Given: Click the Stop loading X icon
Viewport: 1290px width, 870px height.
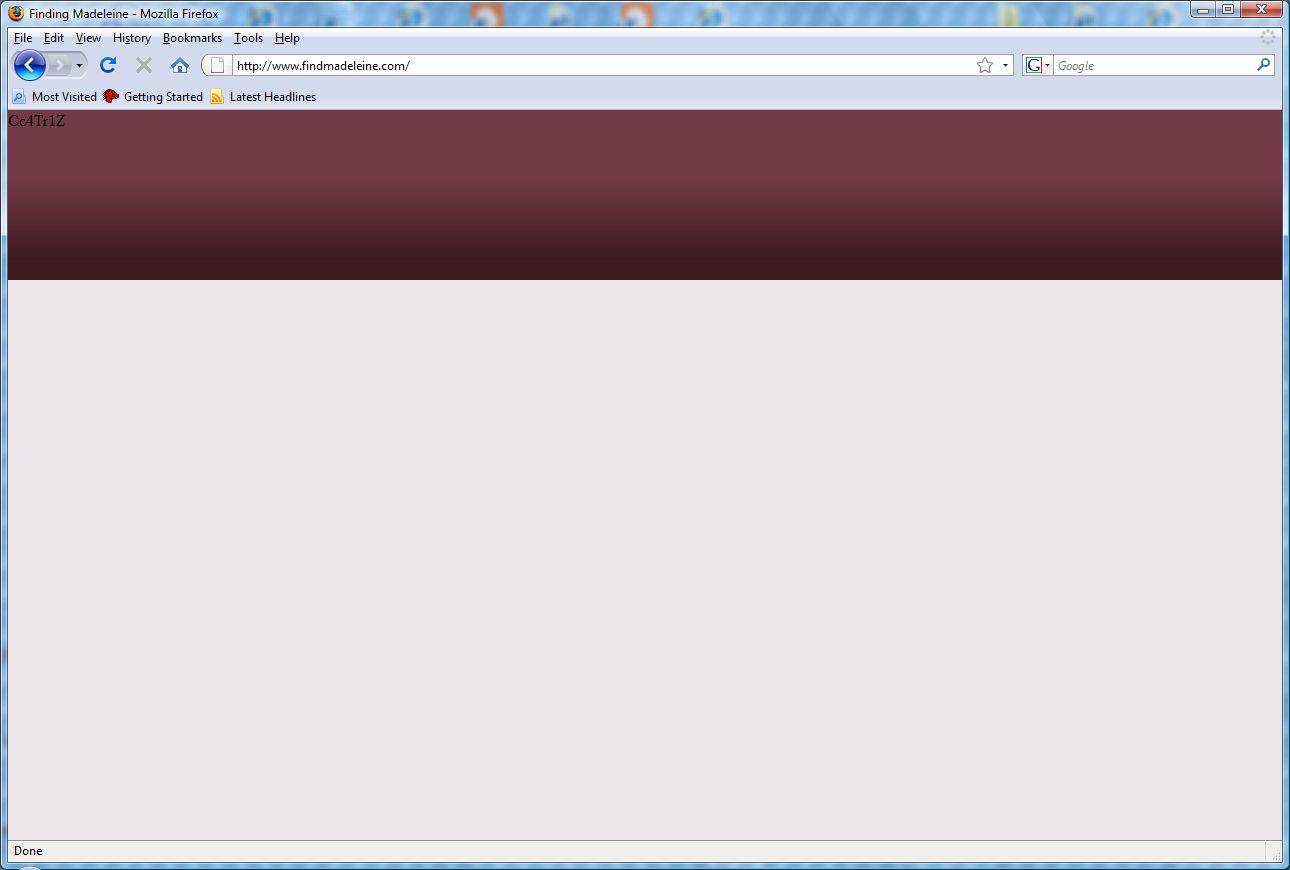Looking at the screenshot, I should (144, 66).
